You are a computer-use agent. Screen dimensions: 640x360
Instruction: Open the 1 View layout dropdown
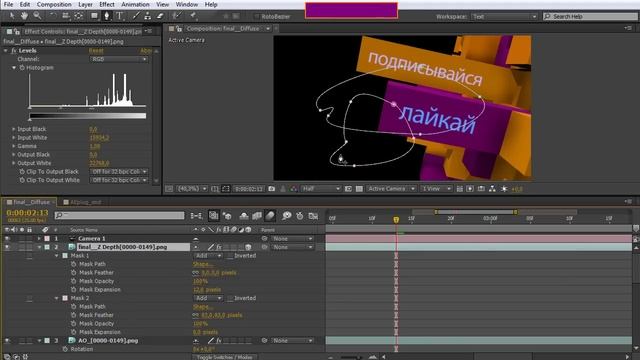point(436,189)
